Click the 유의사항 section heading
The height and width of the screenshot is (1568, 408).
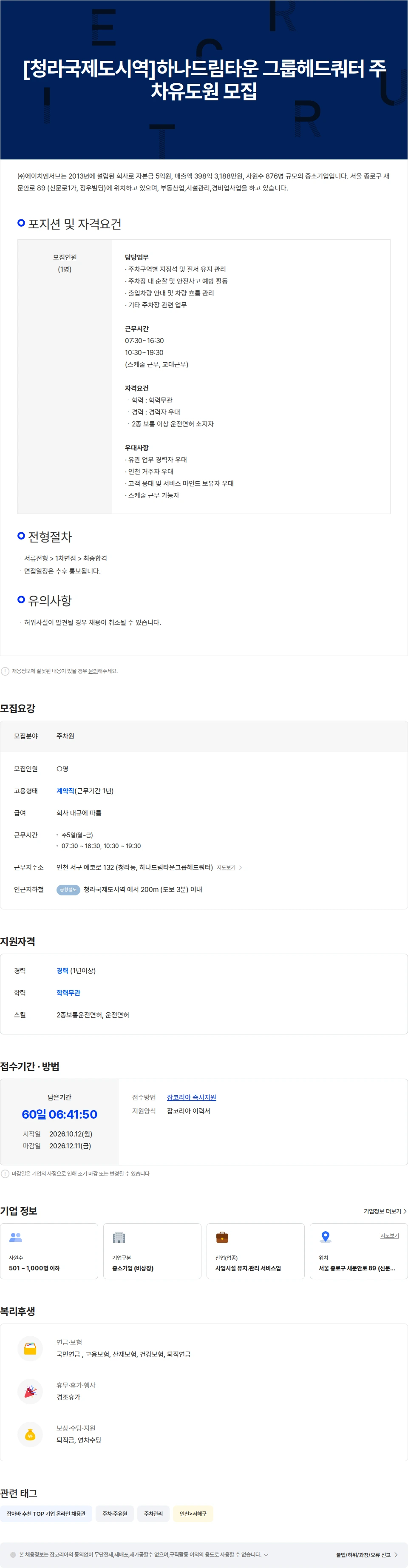[x=50, y=601]
